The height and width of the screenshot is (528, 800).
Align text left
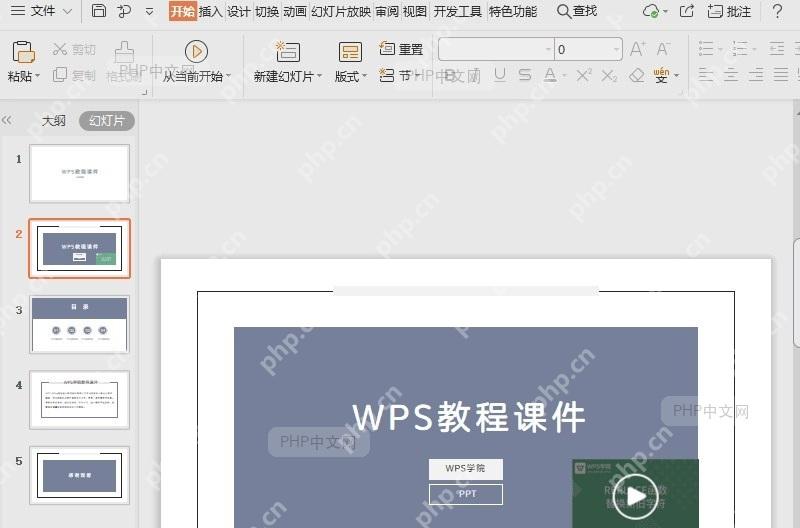706,76
